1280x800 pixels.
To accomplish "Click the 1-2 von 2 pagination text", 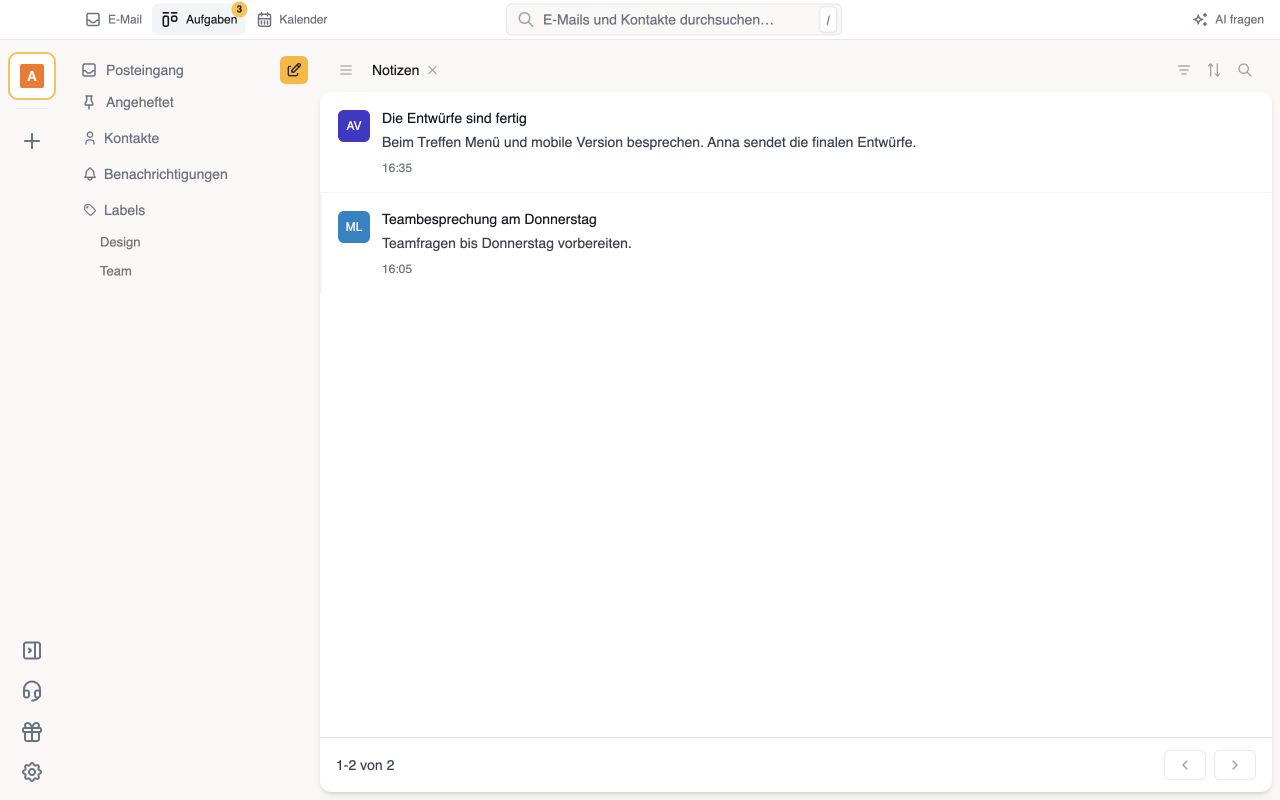I will pyautogui.click(x=365, y=765).
